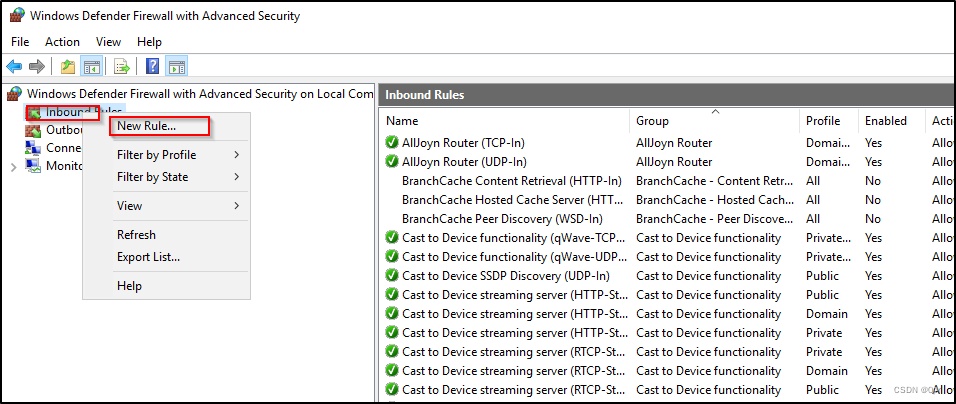Select BranchCache Content Retrieval (HTTP-In) rule
The image size is (956, 404).
point(512,181)
